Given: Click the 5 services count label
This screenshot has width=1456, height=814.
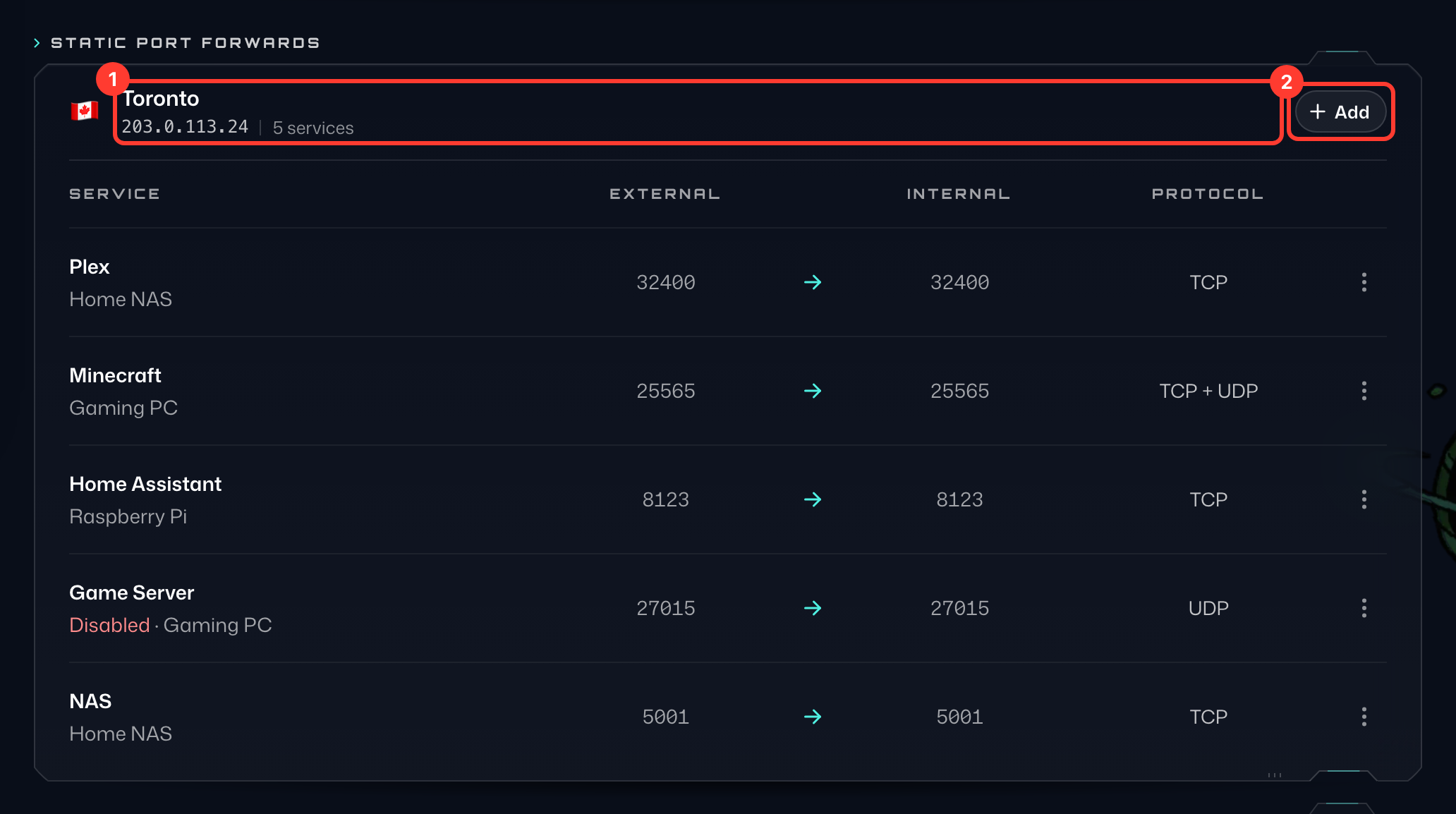Looking at the screenshot, I should tap(313, 128).
